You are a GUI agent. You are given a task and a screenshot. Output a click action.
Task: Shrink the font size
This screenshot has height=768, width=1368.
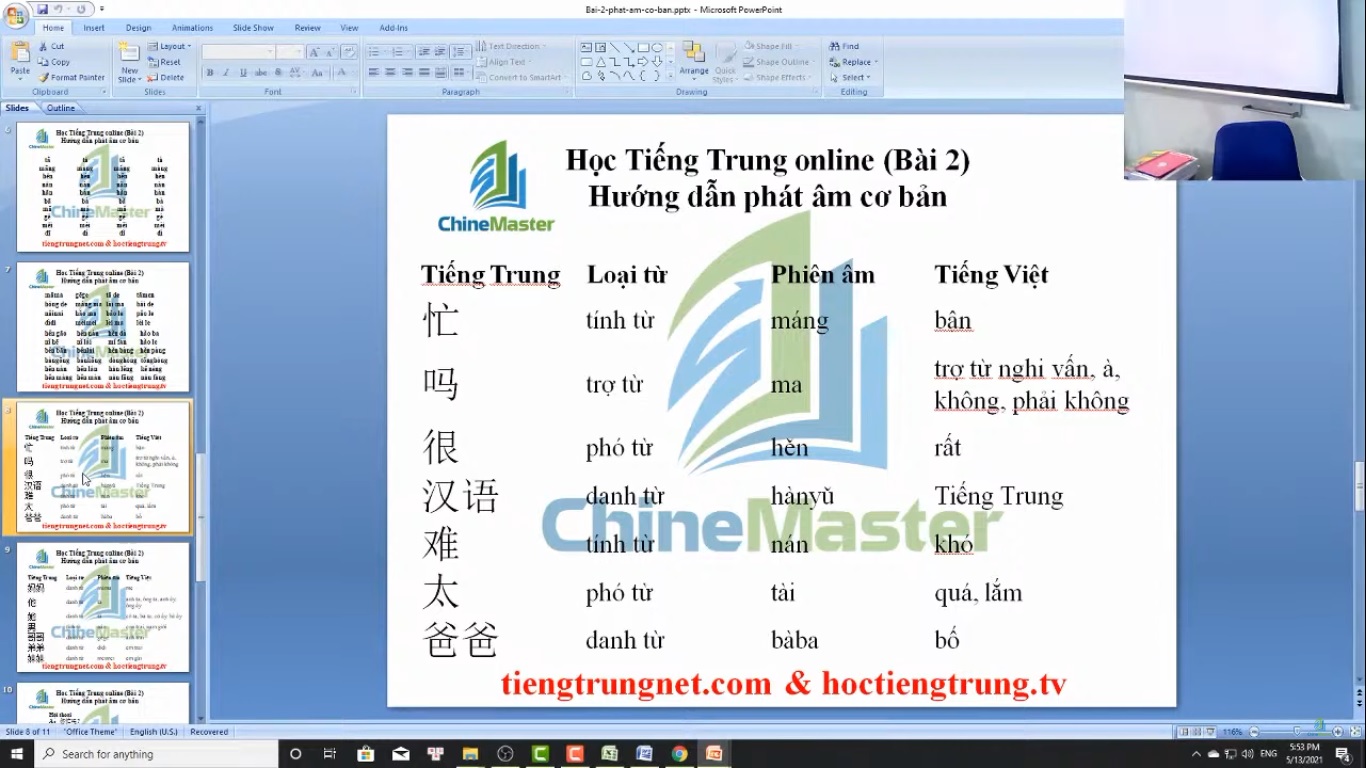click(x=330, y=51)
